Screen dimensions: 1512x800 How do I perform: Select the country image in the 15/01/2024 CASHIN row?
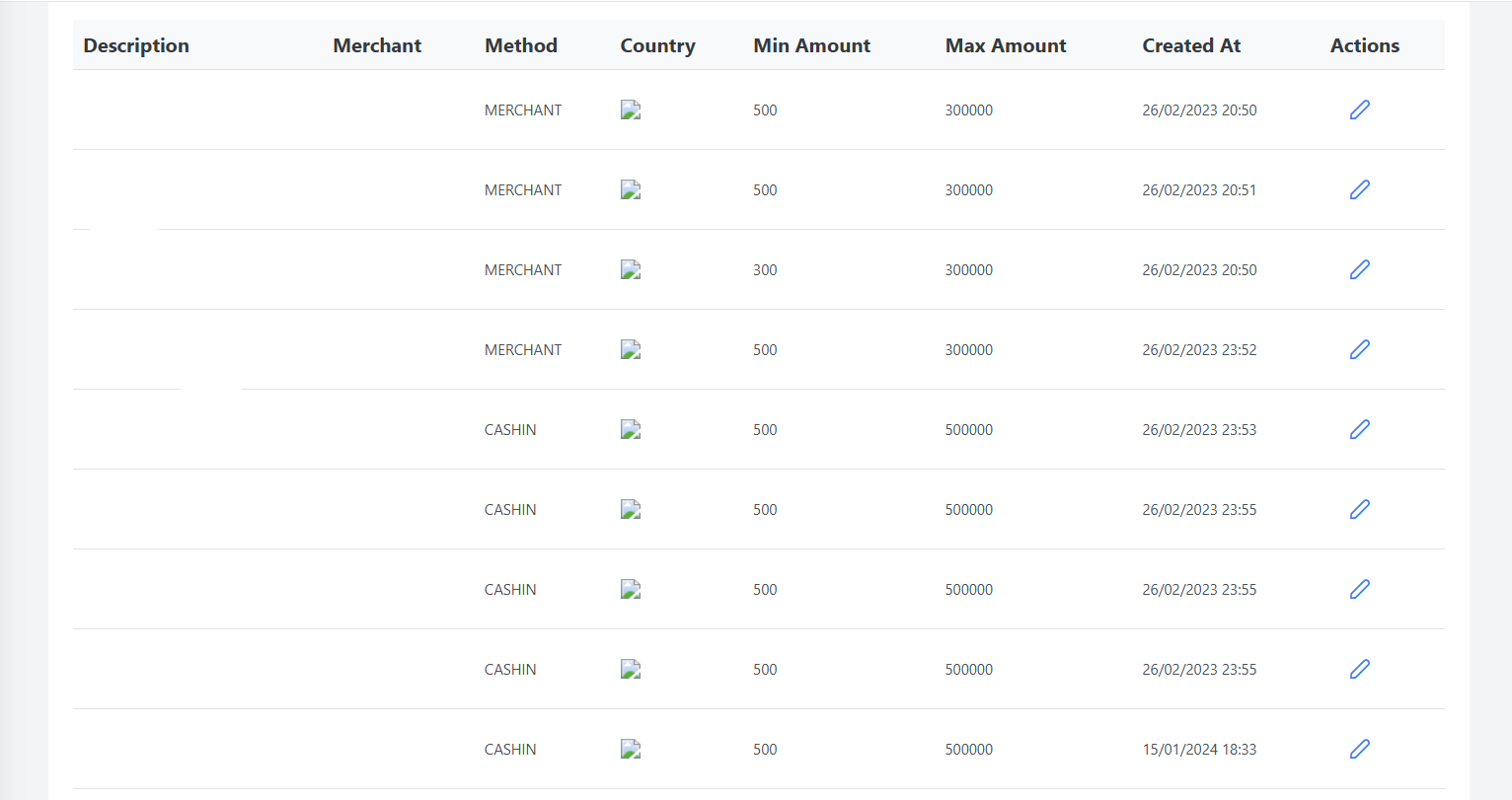[630, 749]
